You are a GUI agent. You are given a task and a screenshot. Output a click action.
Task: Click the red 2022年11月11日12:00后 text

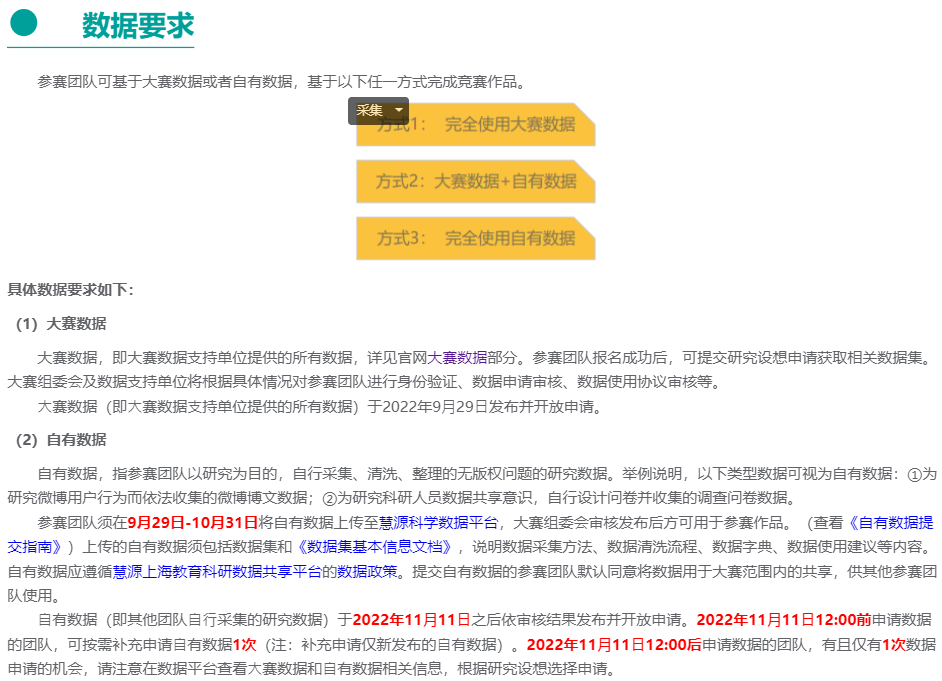point(612,644)
